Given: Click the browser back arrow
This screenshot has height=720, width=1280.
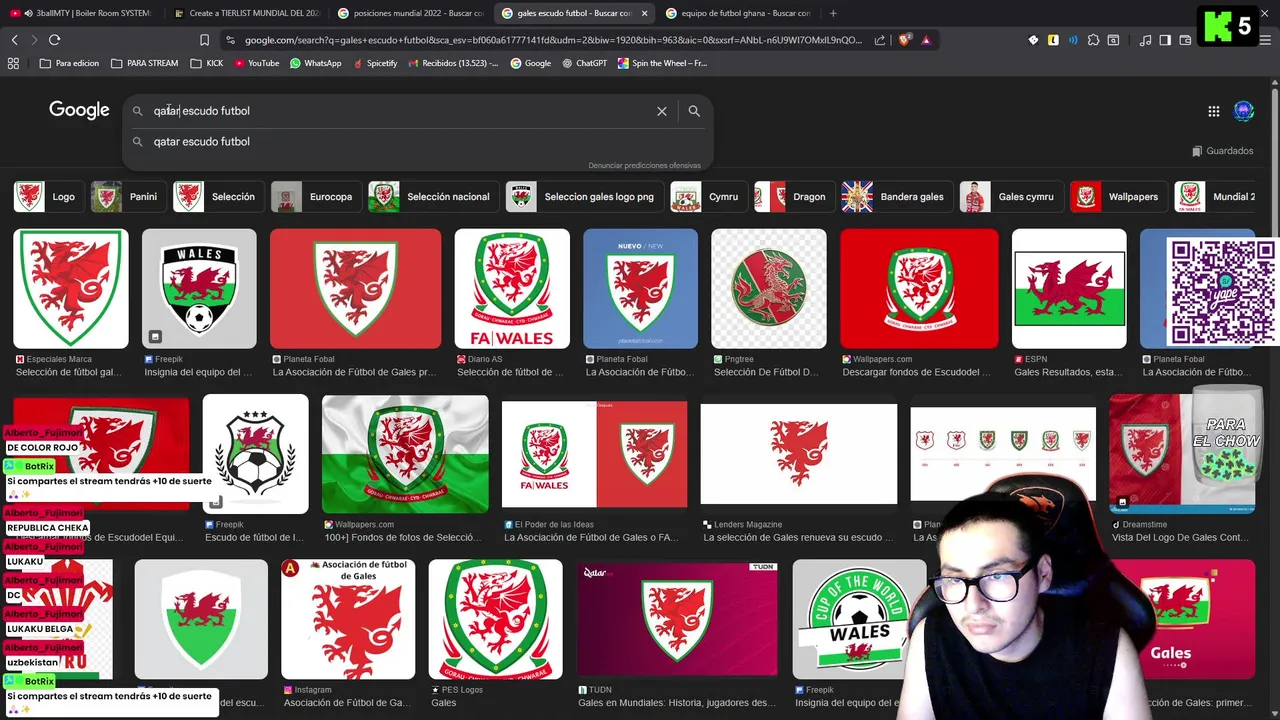Looking at the screenshot, I should click(14, 40).
